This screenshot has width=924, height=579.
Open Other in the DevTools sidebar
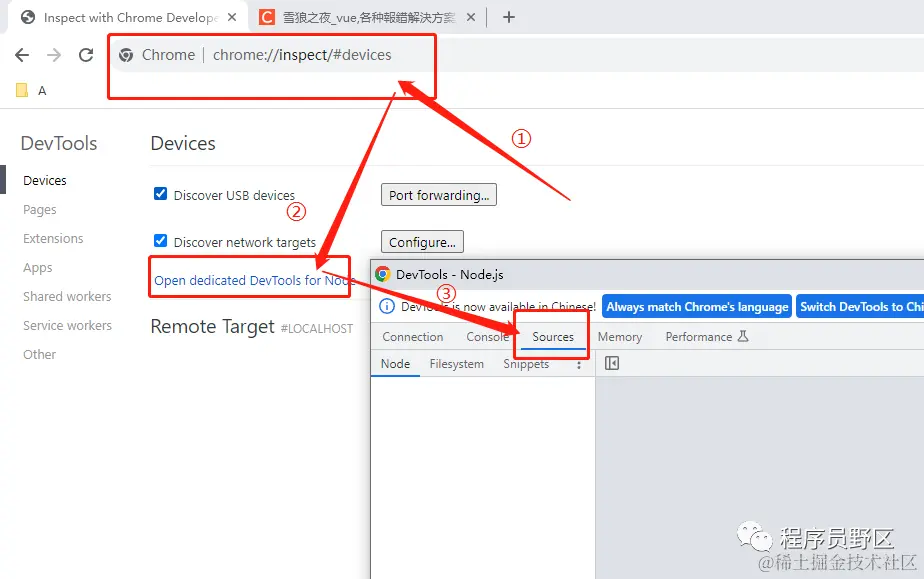pos(39,354)
